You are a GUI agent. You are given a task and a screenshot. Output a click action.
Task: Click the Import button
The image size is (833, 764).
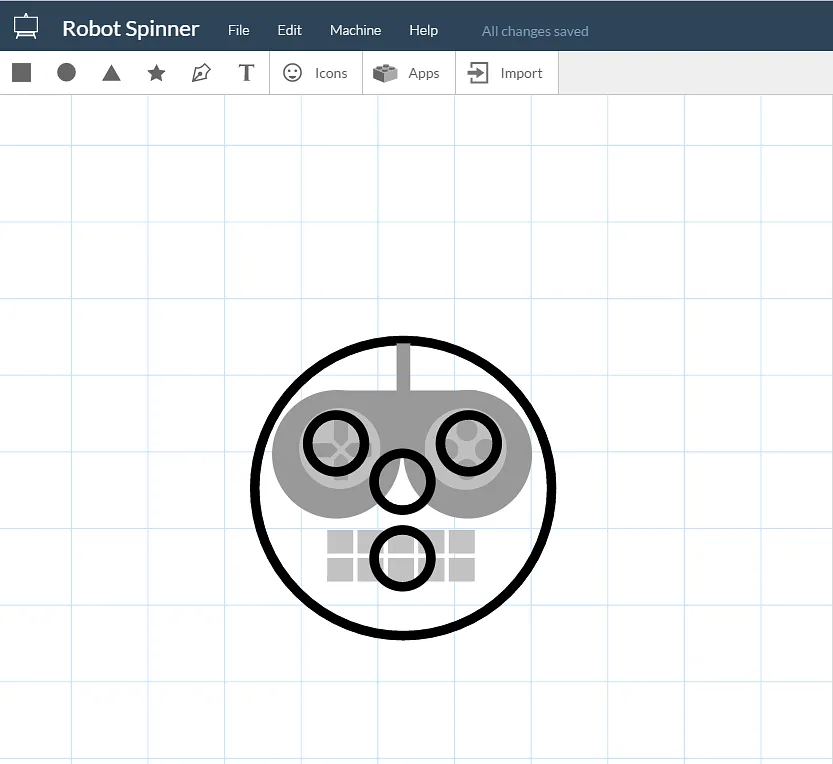click(x=506, y=73)
